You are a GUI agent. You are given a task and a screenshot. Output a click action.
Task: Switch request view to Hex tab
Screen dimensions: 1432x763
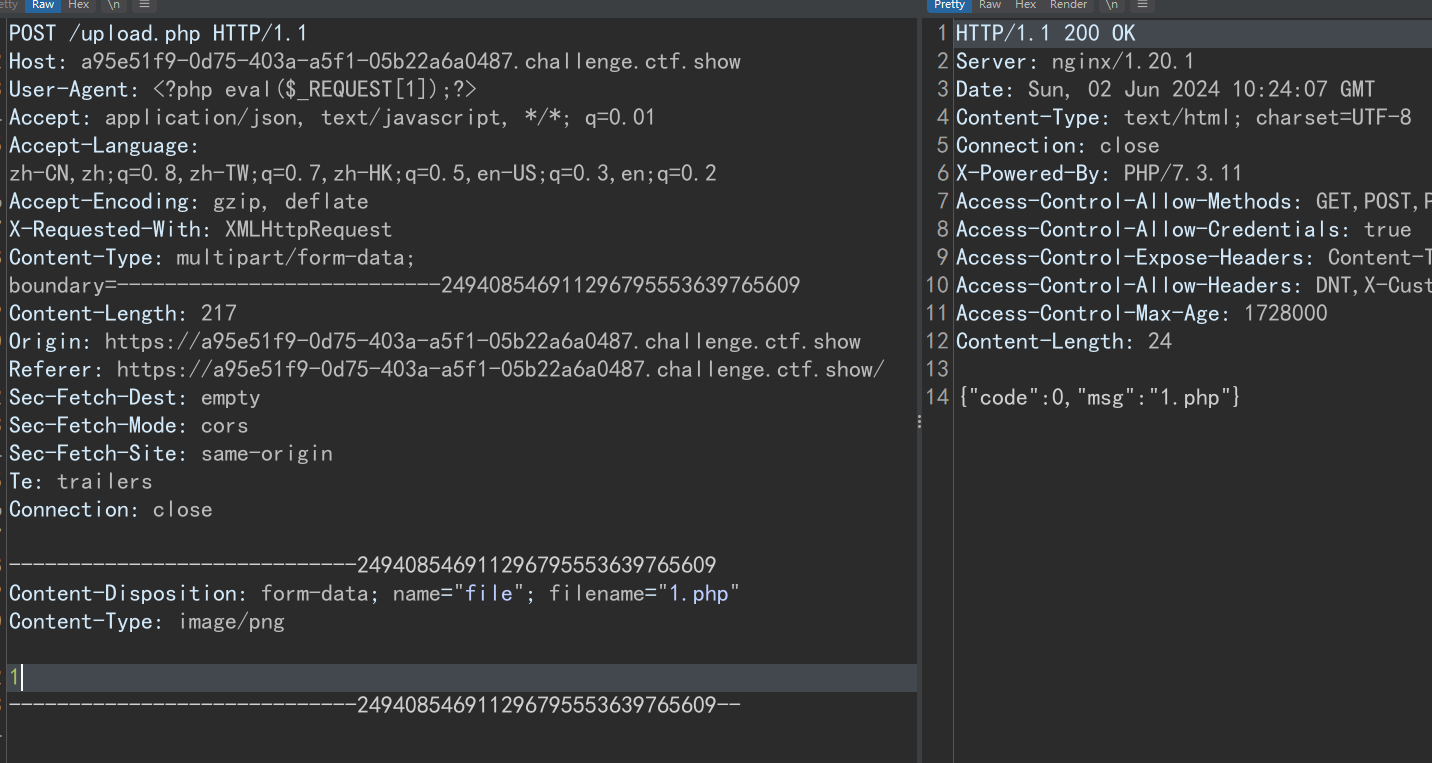[78, 5]
